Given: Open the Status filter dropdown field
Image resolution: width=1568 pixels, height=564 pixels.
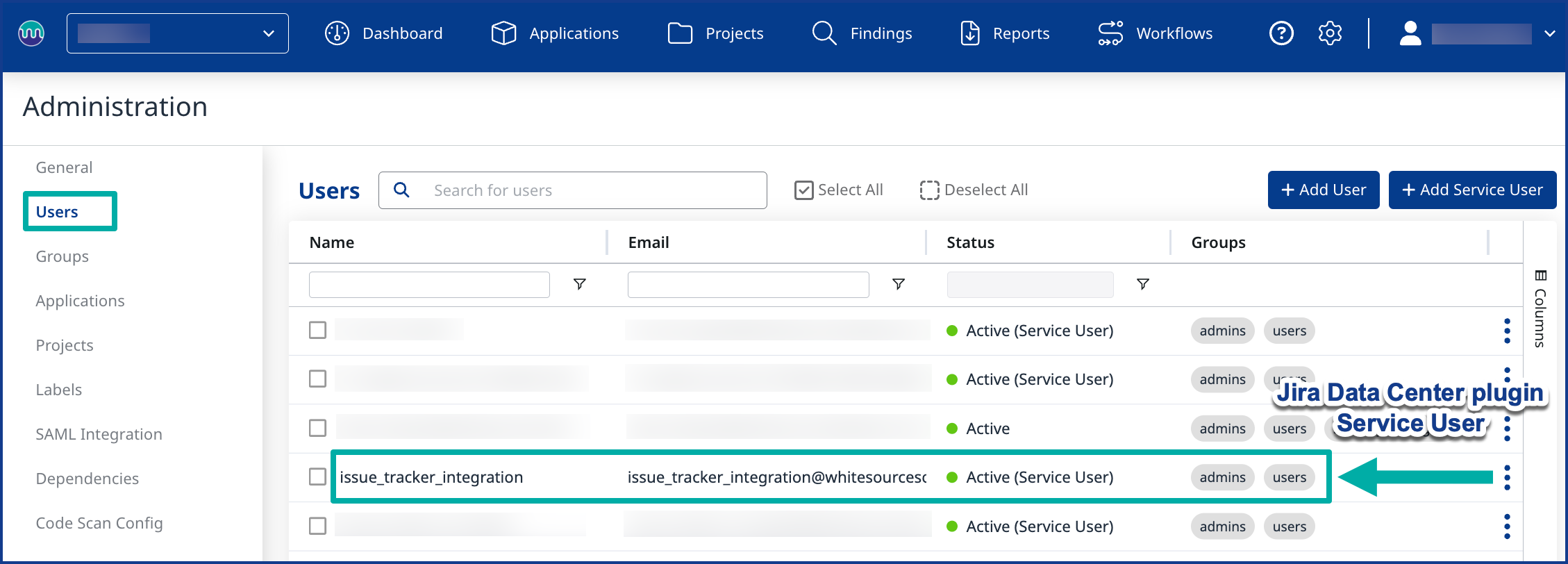Looking at the screenshot, I should (1030, 285).
